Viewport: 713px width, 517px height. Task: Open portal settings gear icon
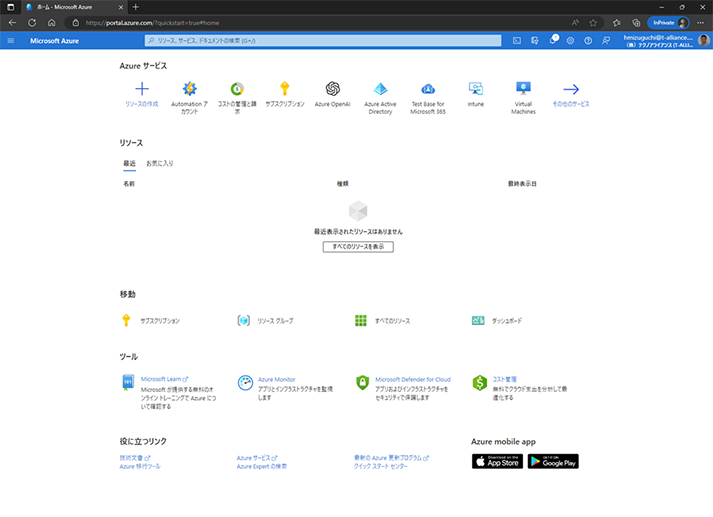click(x=570, y=41)
